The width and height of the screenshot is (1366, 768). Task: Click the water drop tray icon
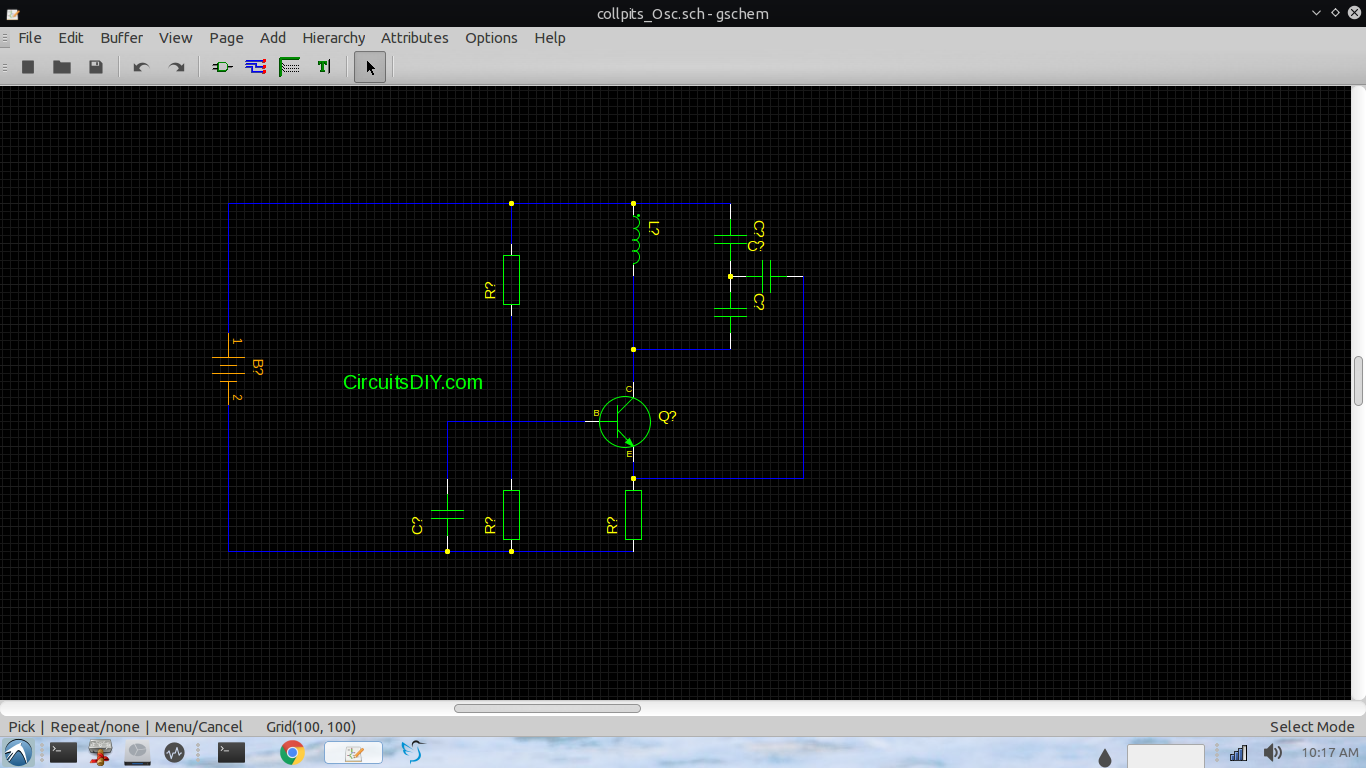(1105, 757)
